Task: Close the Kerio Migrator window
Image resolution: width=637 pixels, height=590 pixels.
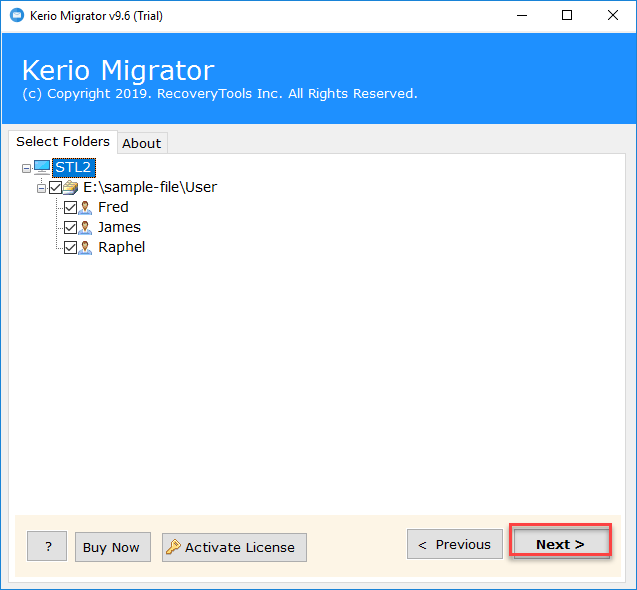Action: [613, 15]
